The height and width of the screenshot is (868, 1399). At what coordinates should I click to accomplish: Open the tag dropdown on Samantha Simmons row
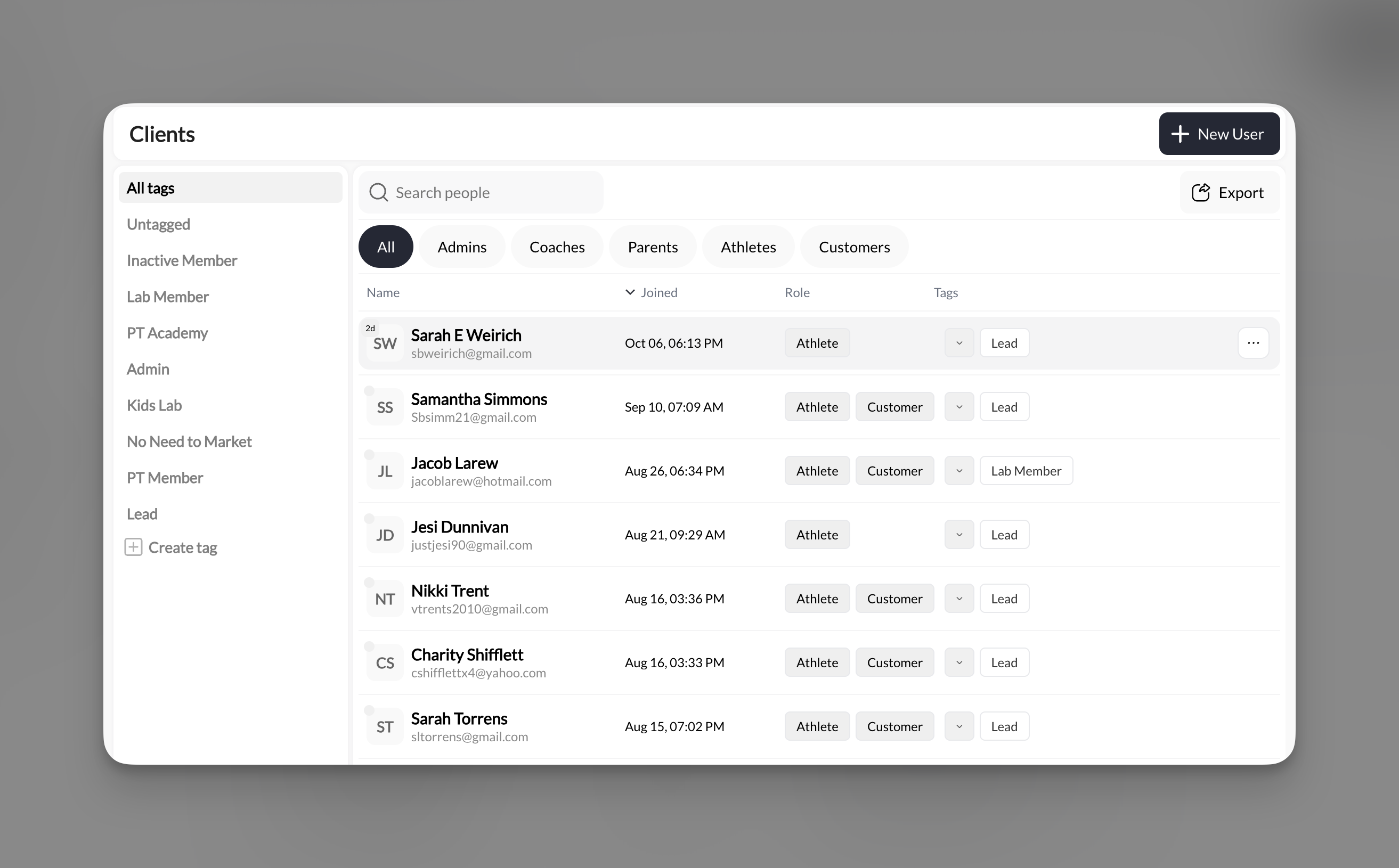tap(958, 406)
